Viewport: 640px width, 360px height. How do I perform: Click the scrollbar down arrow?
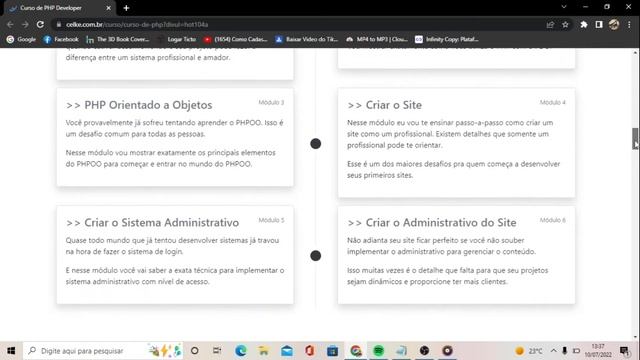635,337
